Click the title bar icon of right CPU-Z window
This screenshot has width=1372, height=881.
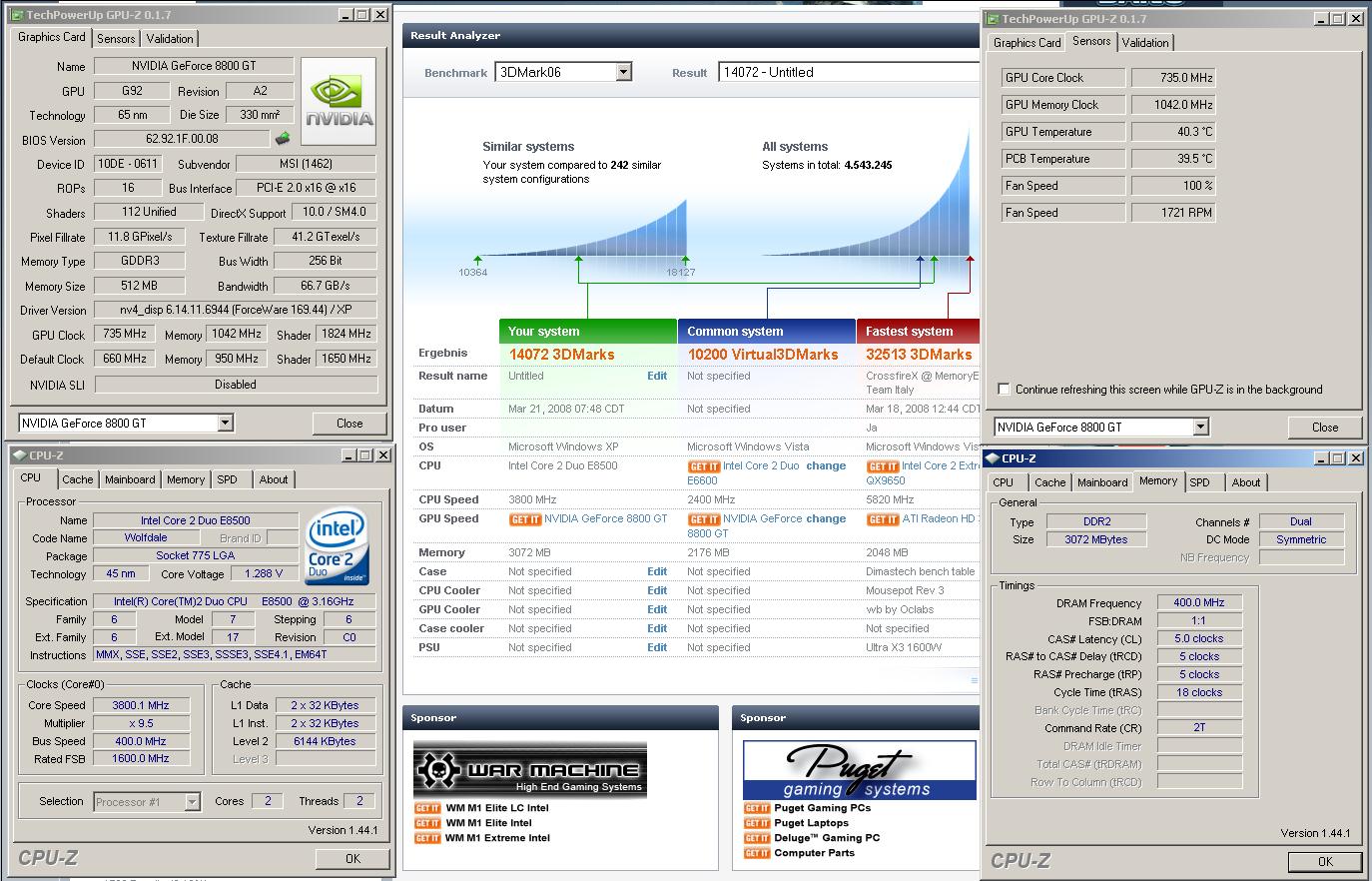pos(992,458)
